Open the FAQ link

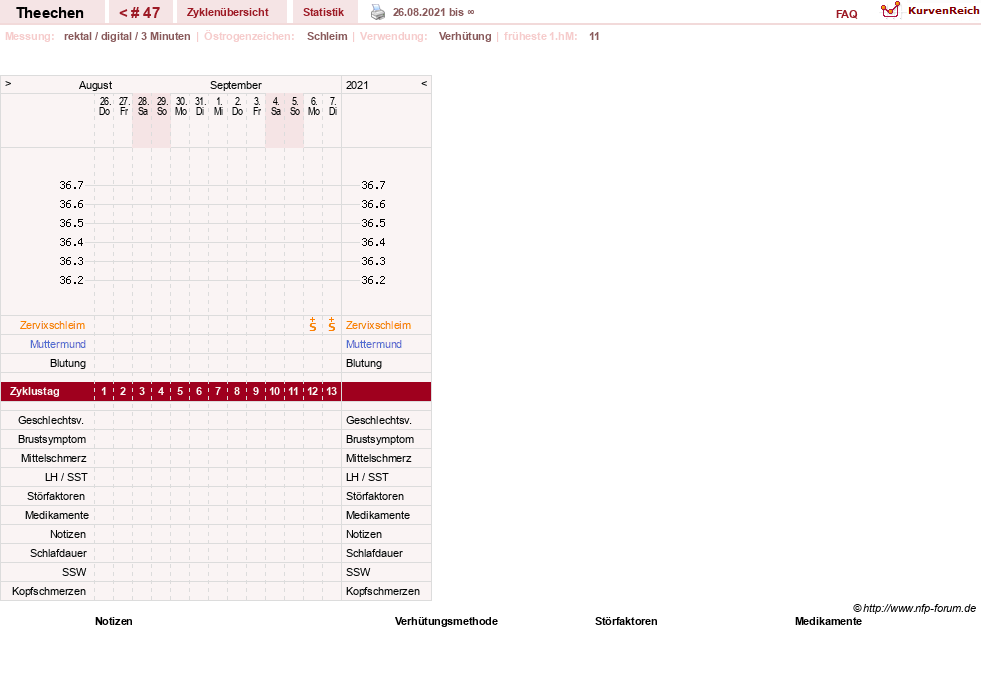(x=846, y=14)
